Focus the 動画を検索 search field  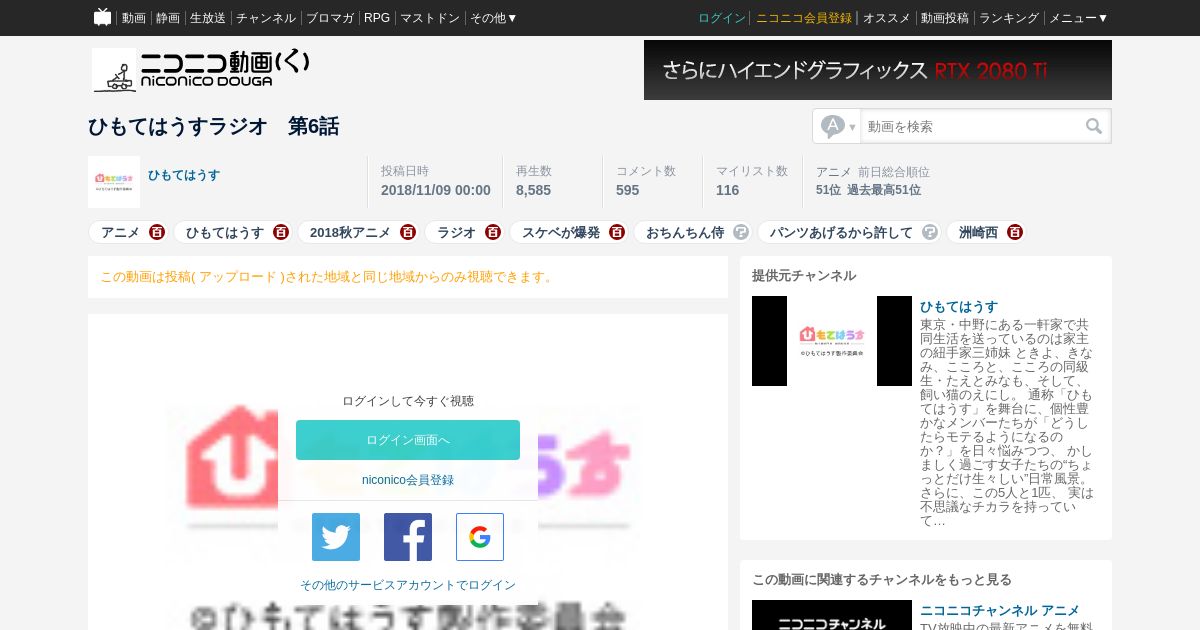coord(972,126)
